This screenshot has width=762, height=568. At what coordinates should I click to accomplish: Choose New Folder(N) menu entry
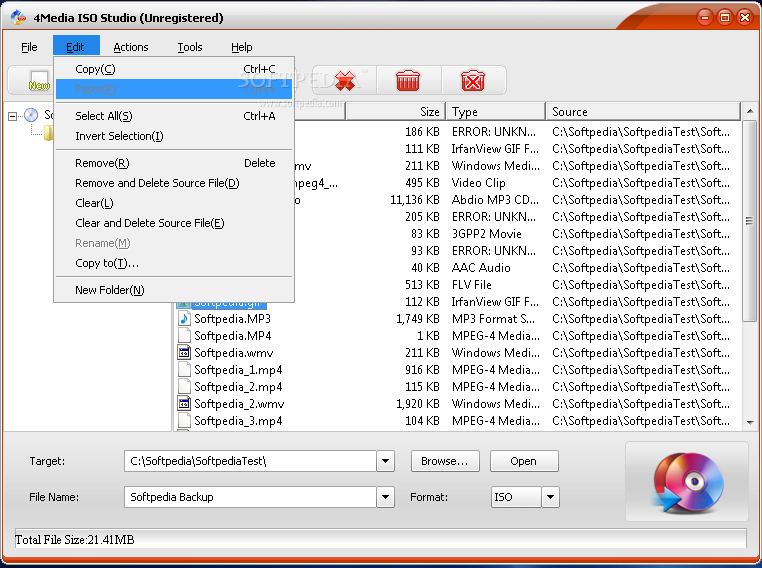pyautogui.click(x=174, y=290)
